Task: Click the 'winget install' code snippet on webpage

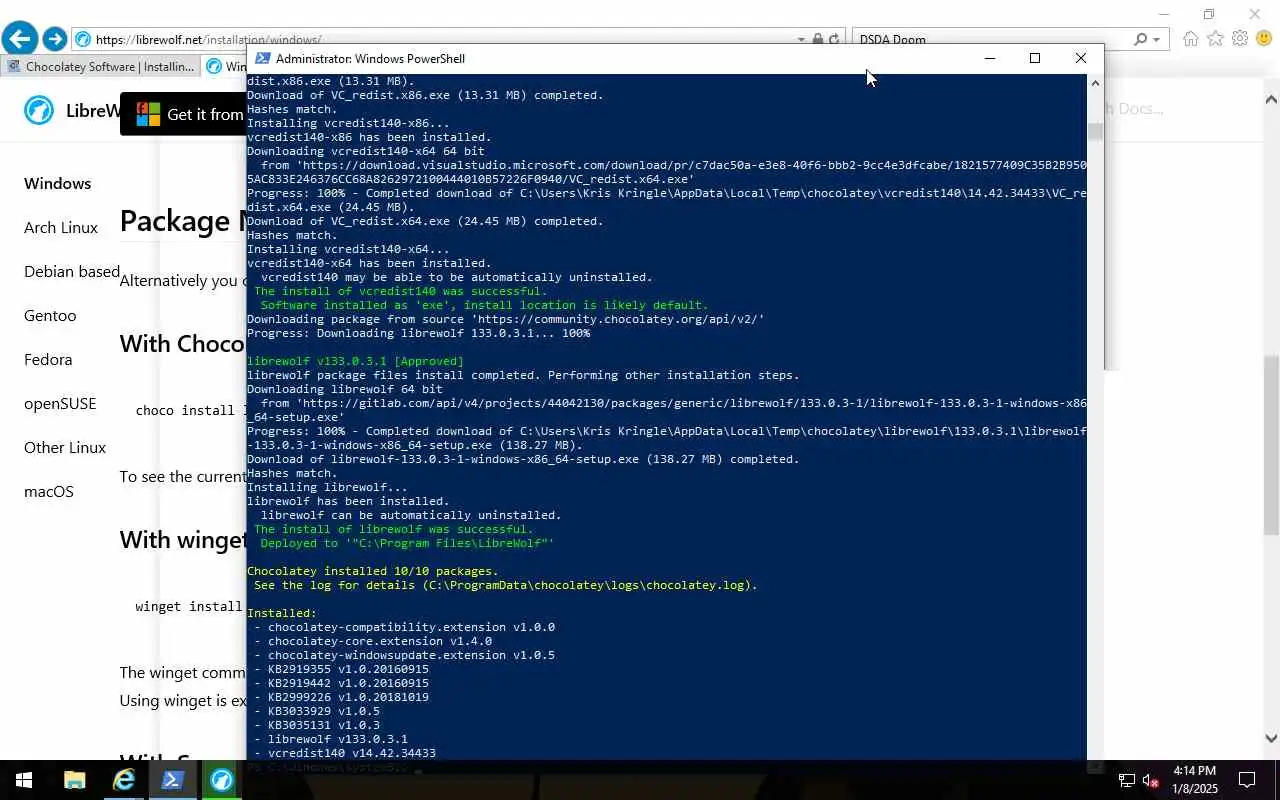Action: 190,606
